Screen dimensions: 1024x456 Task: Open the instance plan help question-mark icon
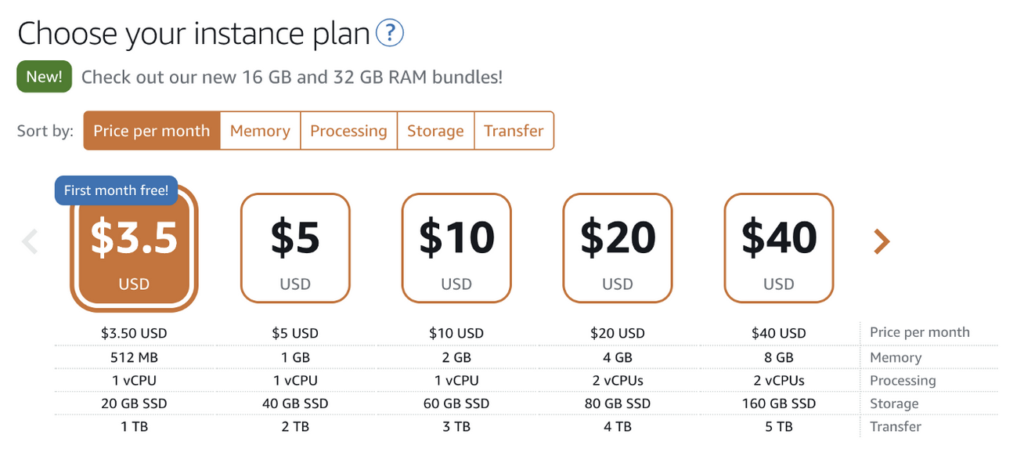coord(389,34)
